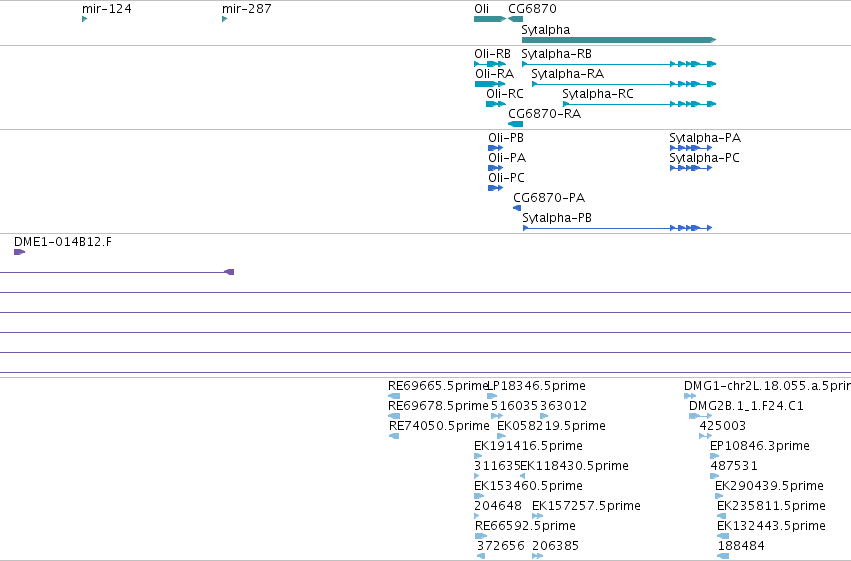The image size is (851, 561).
Task: Click the LP18346.5prime EST label
Action: point(537,386)
